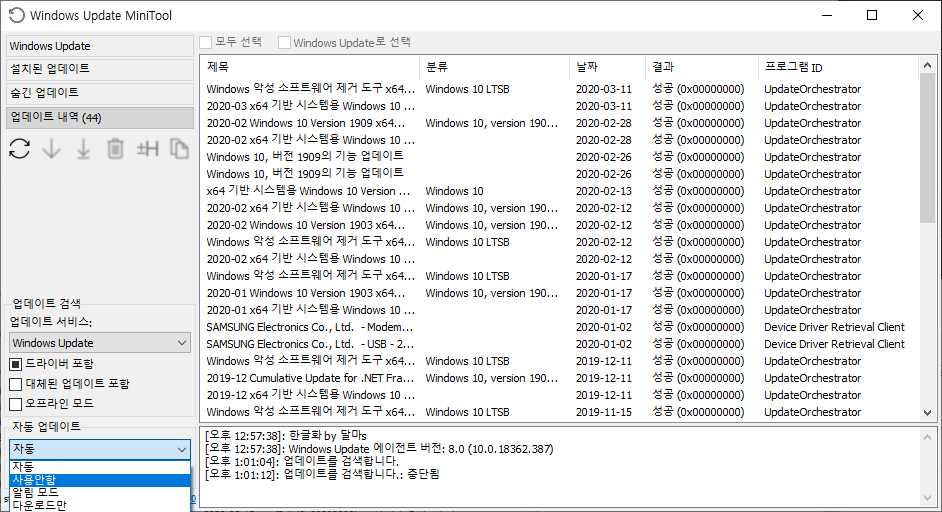Open the 업데이트 내역 (44) sidebar tab
Viewport: 942px width, 512px height.
point(100,117)
